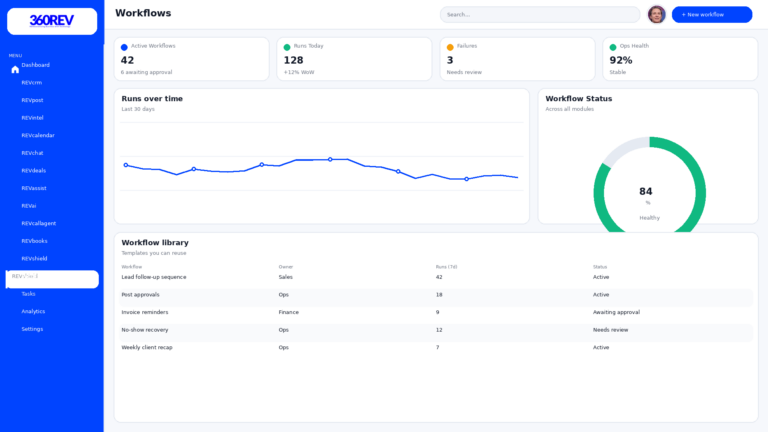Sort the table by Runs column header
This screenshot has width=768, height=432.
click(x=446, y=267)
